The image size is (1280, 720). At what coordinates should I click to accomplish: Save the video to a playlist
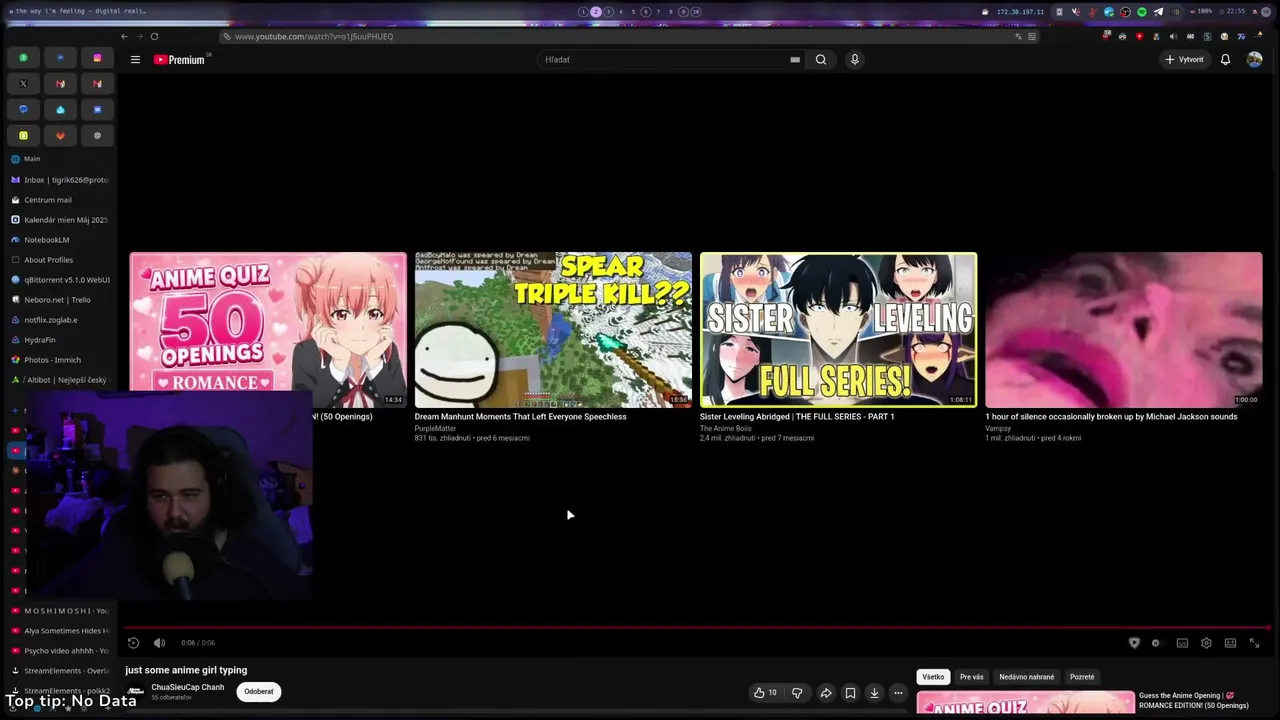click(x=850, y=692)
